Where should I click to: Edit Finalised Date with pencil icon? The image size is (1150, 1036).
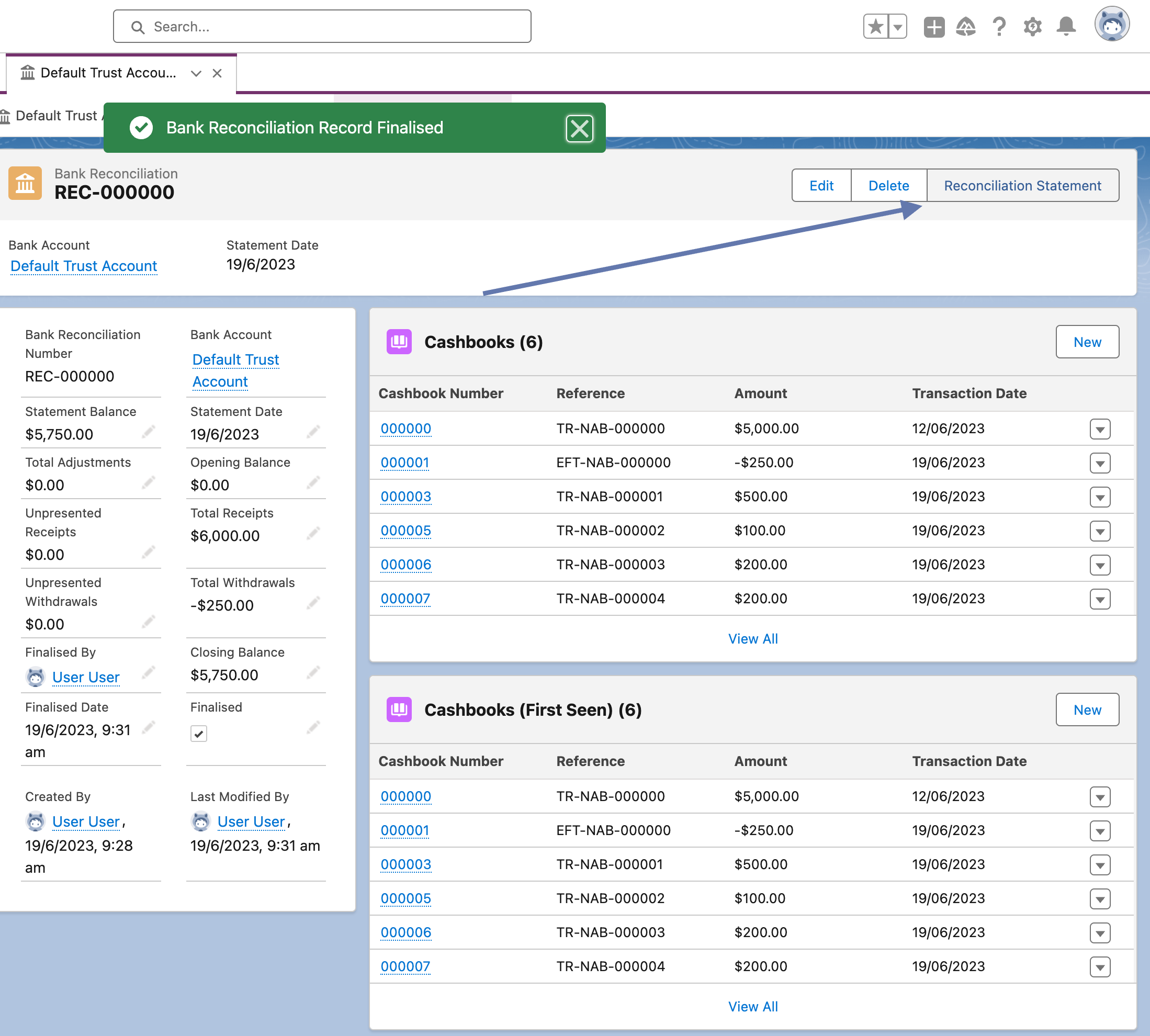click(149, 727)
